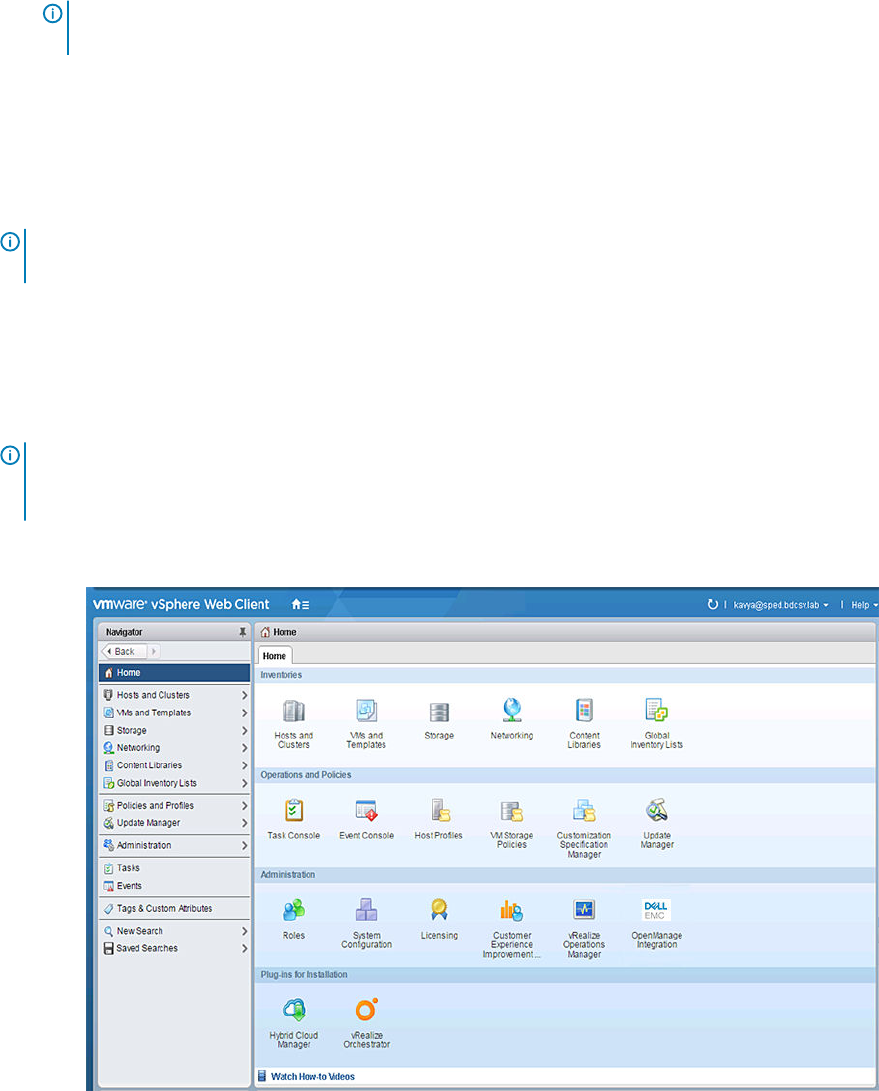The height and width of the screenshot is (1091, 879).
Task: Select Home in the Navigator list
Action: tap(175, 673)
